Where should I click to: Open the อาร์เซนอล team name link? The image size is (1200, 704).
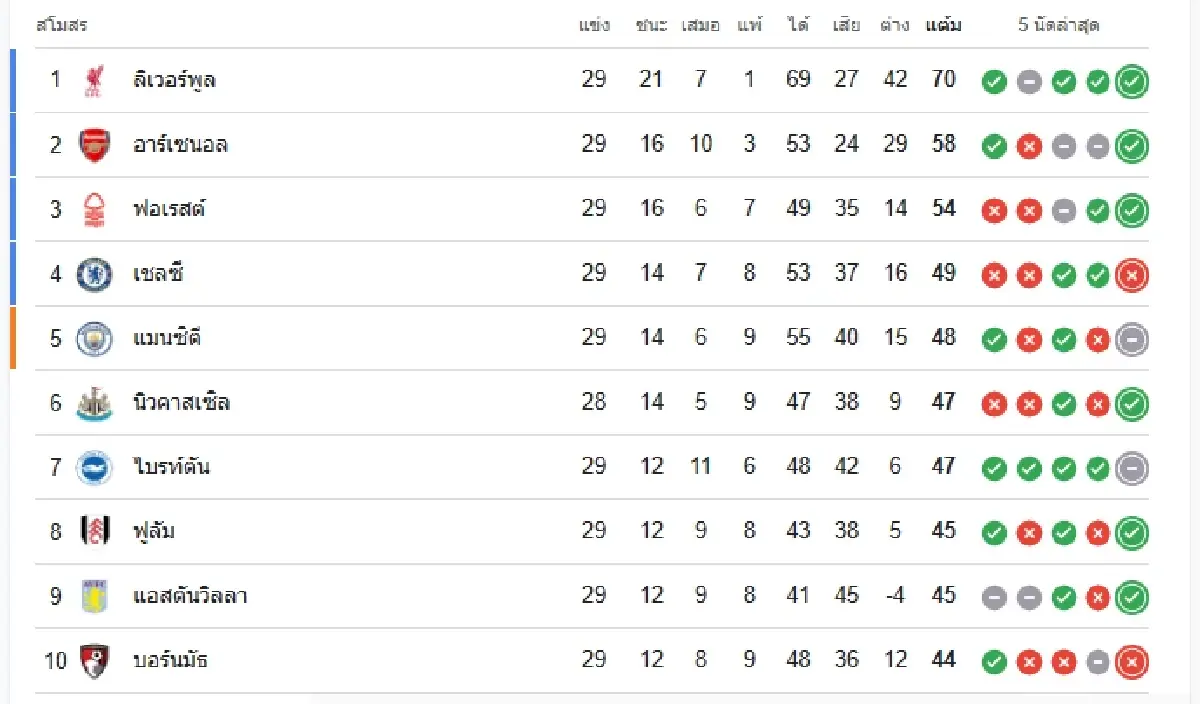pyautogui.click(x=180, y=144)
